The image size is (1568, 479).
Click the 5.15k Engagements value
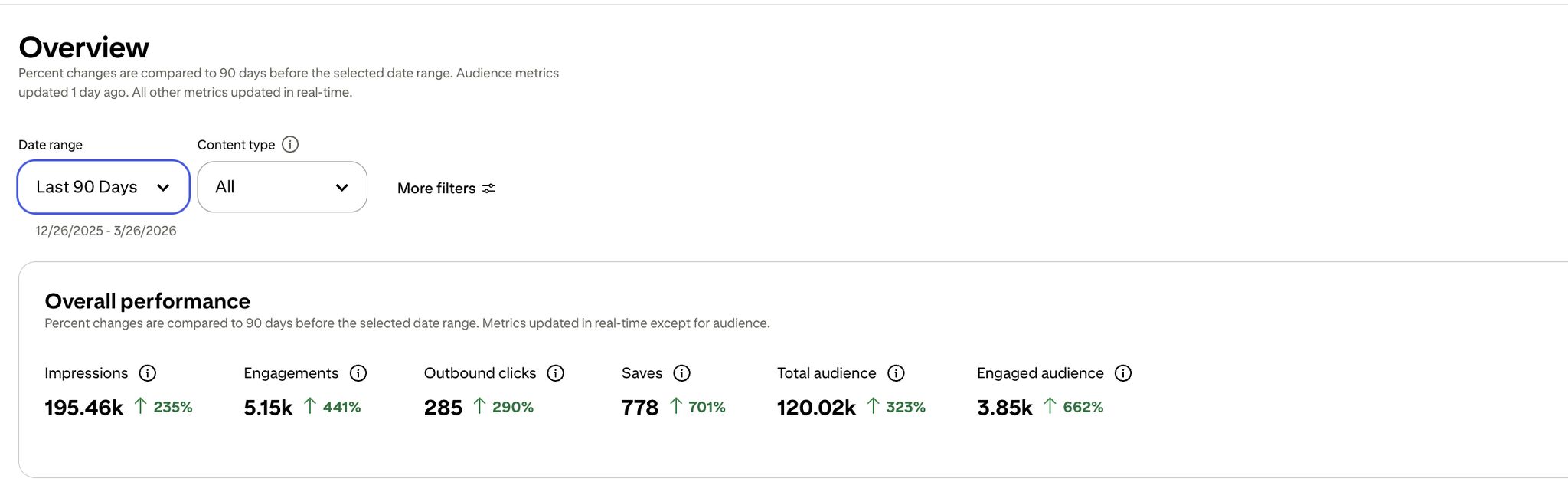[268, 408]
